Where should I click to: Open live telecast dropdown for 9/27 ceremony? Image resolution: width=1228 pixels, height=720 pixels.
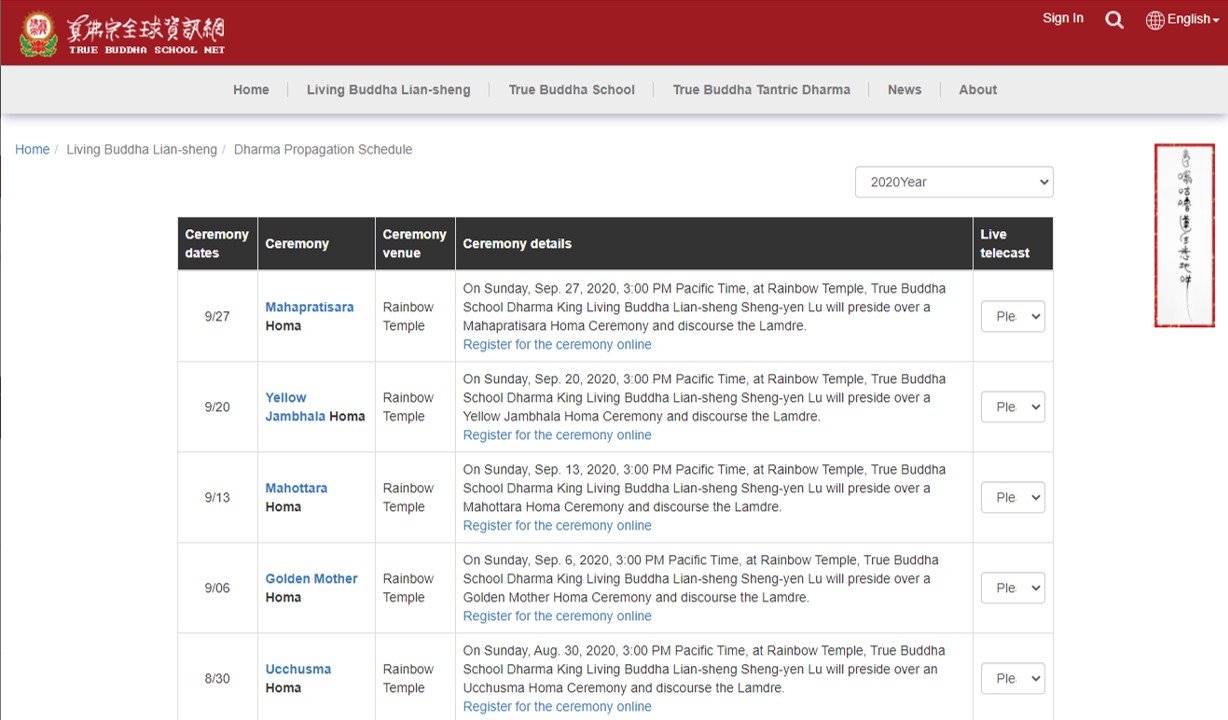pos(1012,317)
